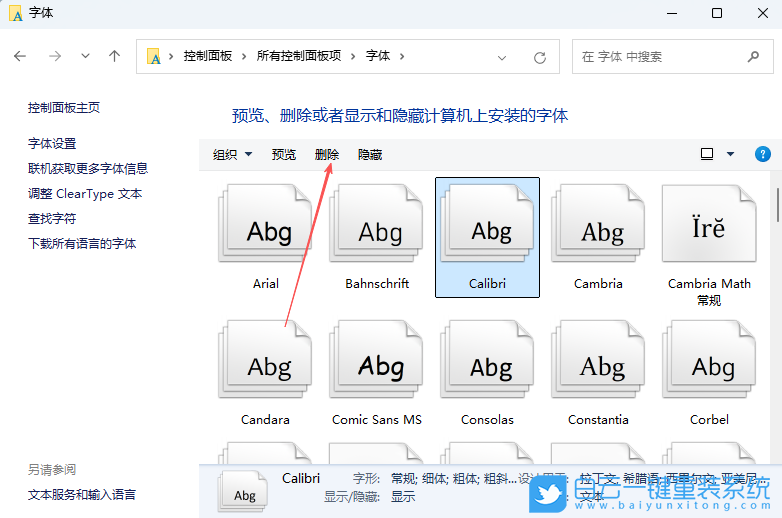
Task: Click the Constantia name label
Action: click(x=598, y=420)
